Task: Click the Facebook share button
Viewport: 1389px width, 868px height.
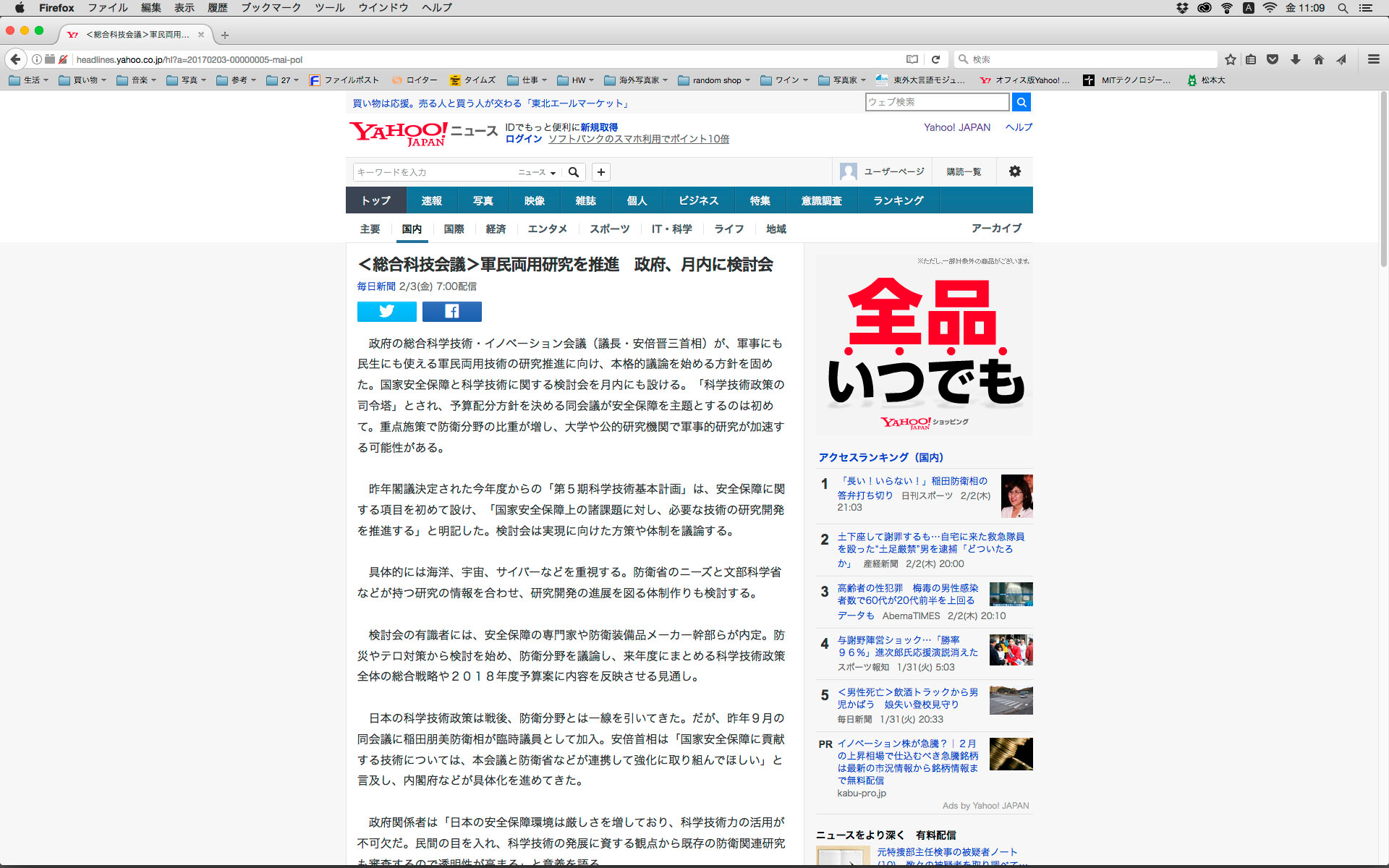Action: tap(451, 312)
